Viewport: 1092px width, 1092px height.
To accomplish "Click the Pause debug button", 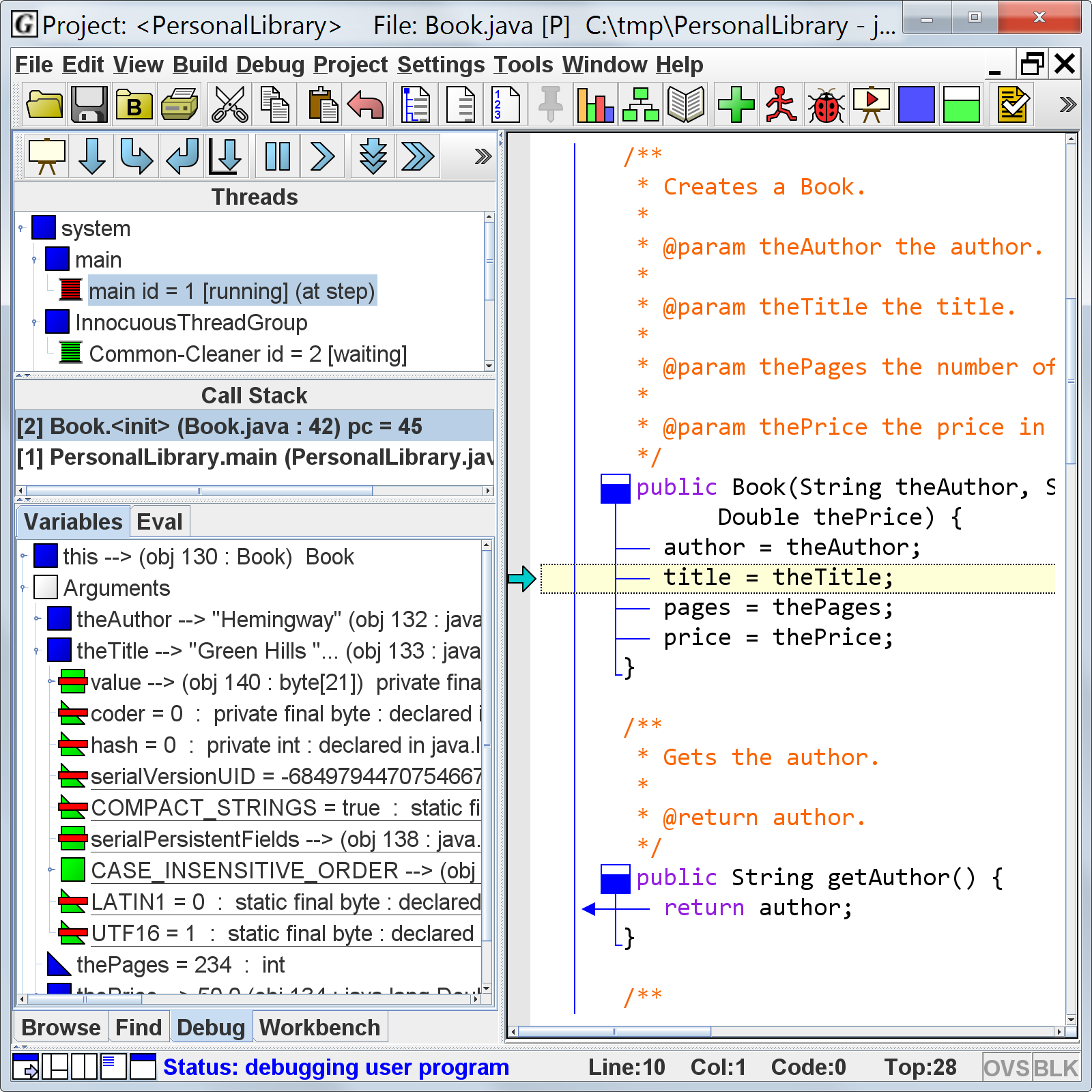I will [x=277, y=156].
